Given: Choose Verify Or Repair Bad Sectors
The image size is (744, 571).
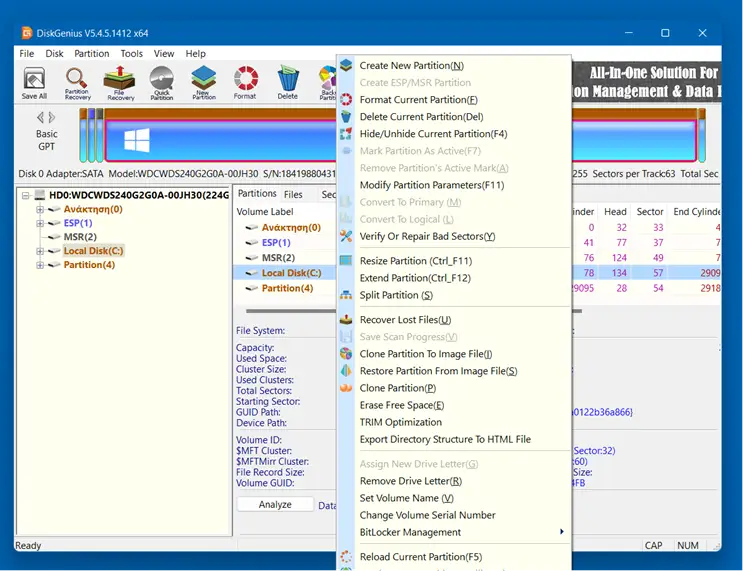Looking at the screenshot, I should coord(427,236).
